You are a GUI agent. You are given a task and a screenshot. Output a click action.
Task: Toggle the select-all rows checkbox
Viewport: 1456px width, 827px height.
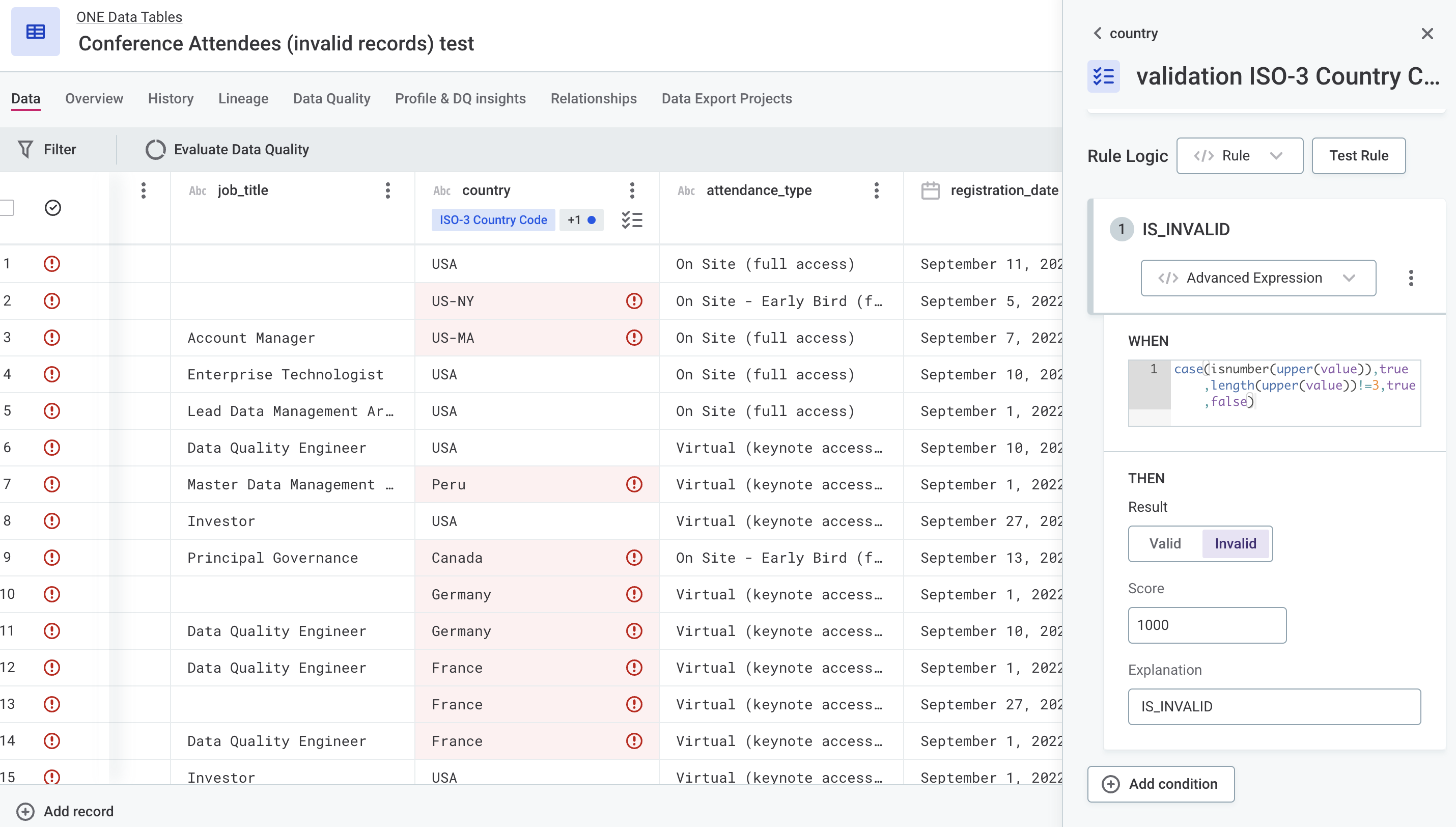click(x=7, y=208)
